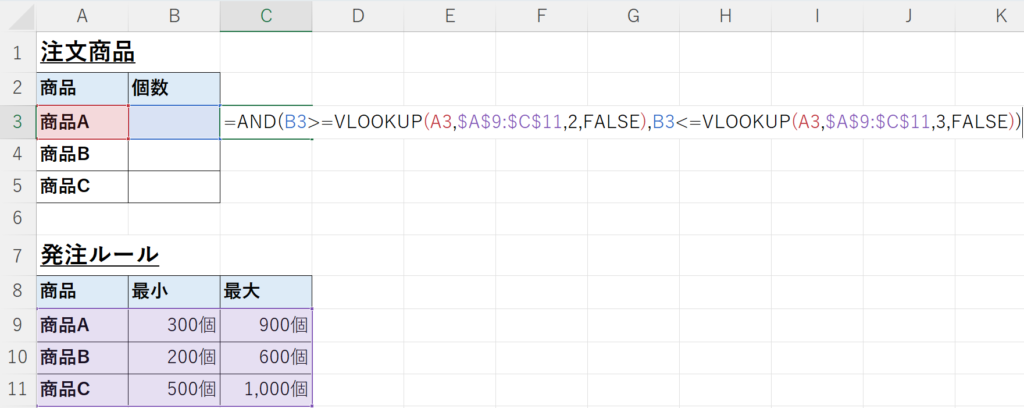Select row 9 header
The width and height of the screenshot is (1024, 408).
(x=18, y=324)
